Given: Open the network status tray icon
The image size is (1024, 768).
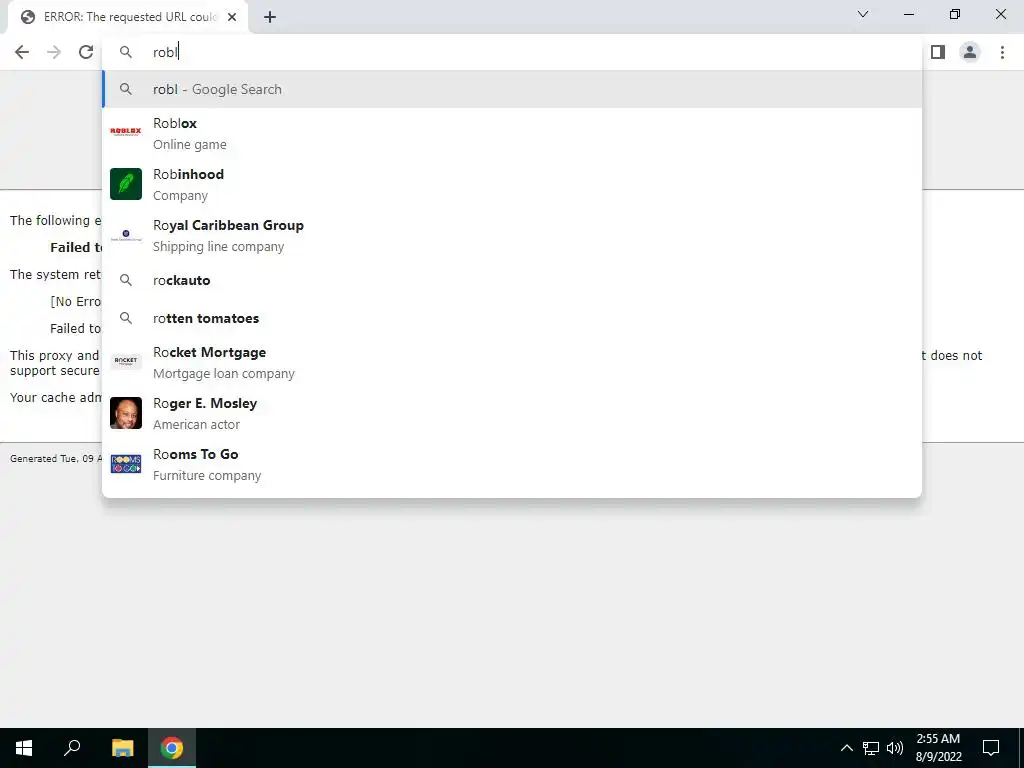Looking at the screenshot, I should 871,748.
